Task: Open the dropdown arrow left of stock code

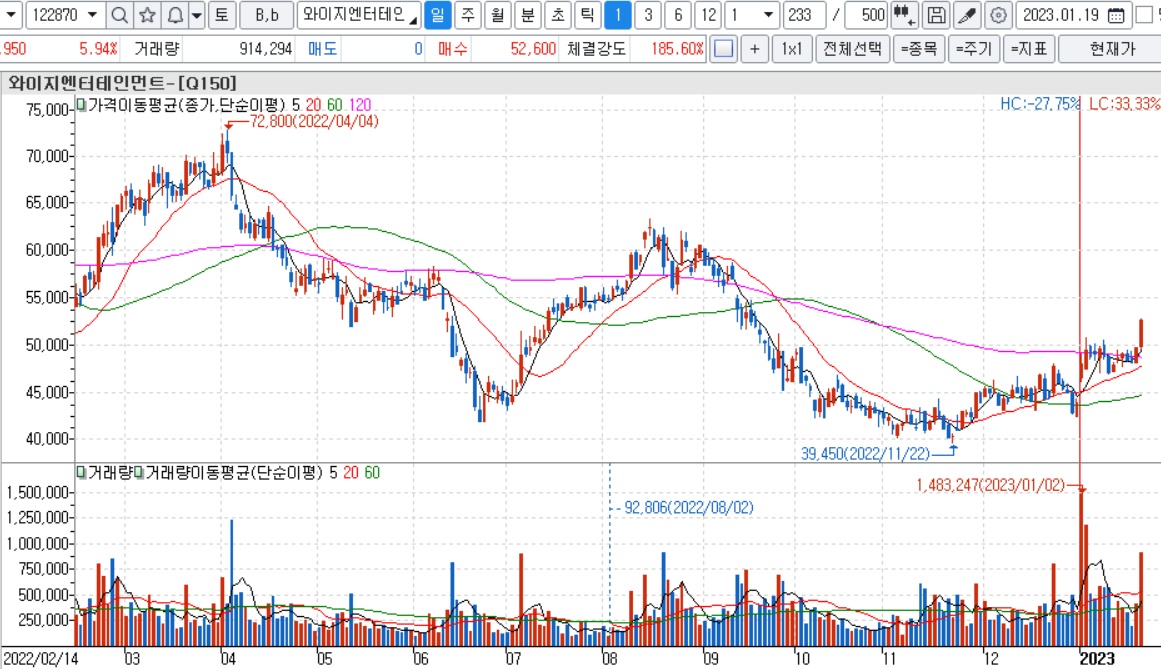Action: pyautogui.click(x=10, y=15)
